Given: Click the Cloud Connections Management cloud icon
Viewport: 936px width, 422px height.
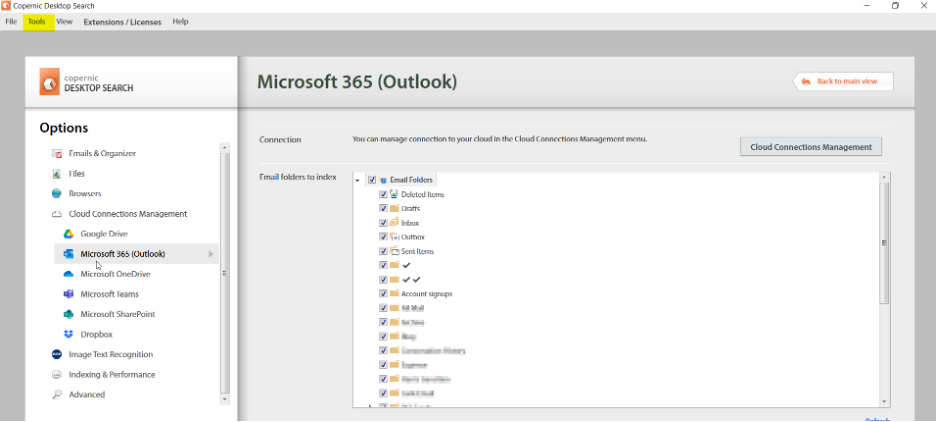Looking at the screenshot, I should click(x=57, y=214).
